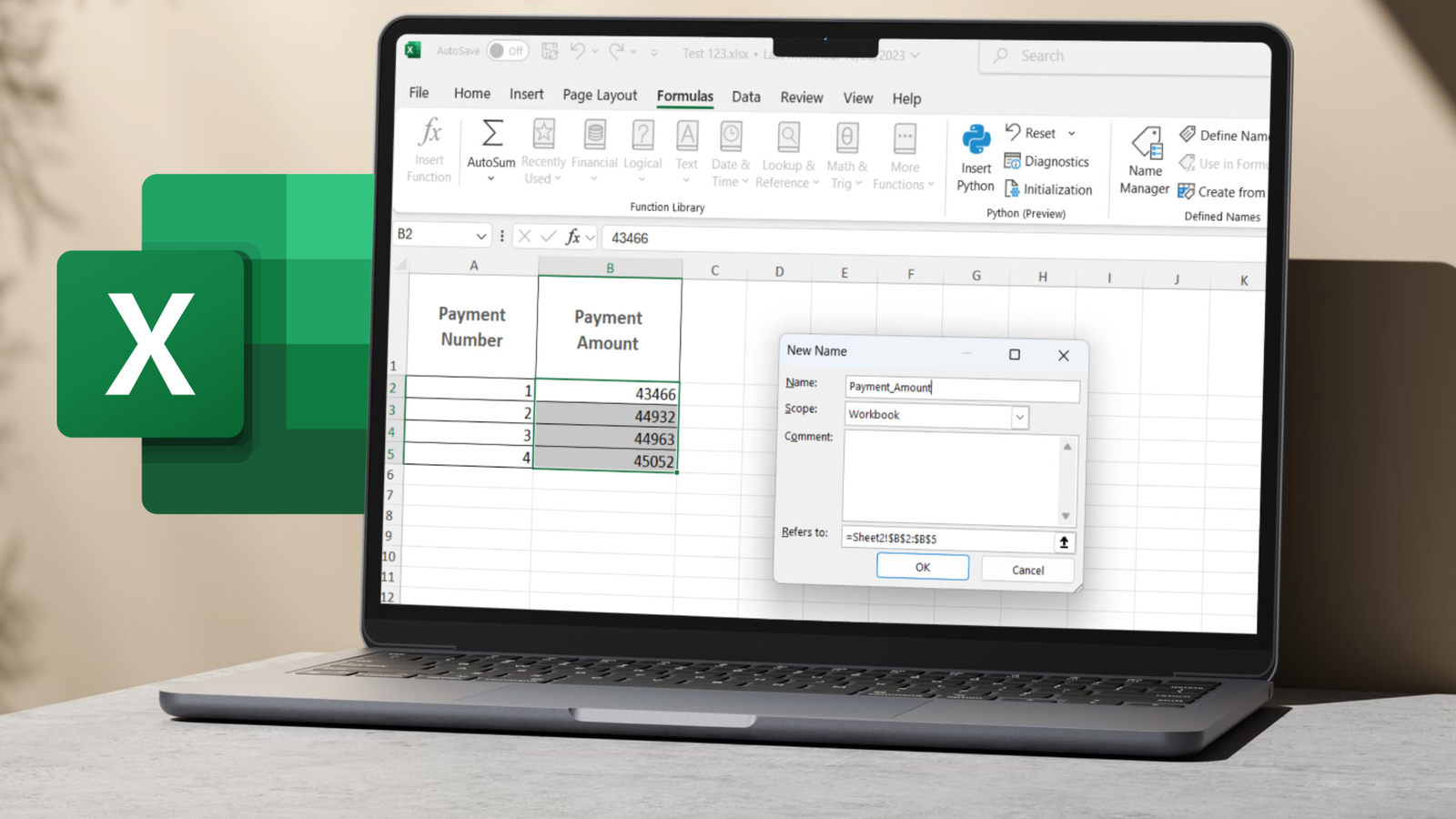The height and width of the screenshot is (819, 1456).
Task: Toggle the AutoSave switch
Action: tap(507, 51)
